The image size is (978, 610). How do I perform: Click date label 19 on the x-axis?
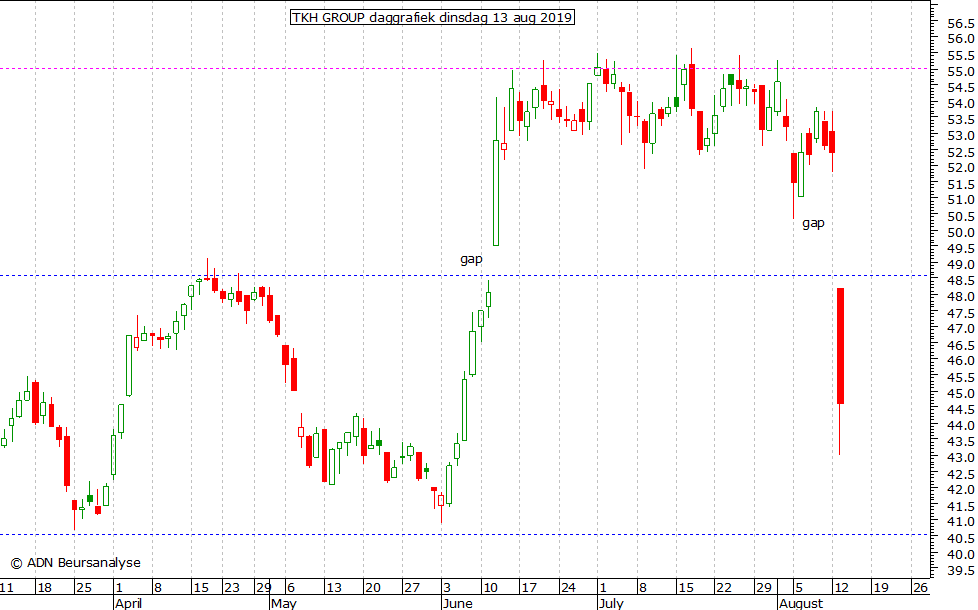click(x=880, y=587)
